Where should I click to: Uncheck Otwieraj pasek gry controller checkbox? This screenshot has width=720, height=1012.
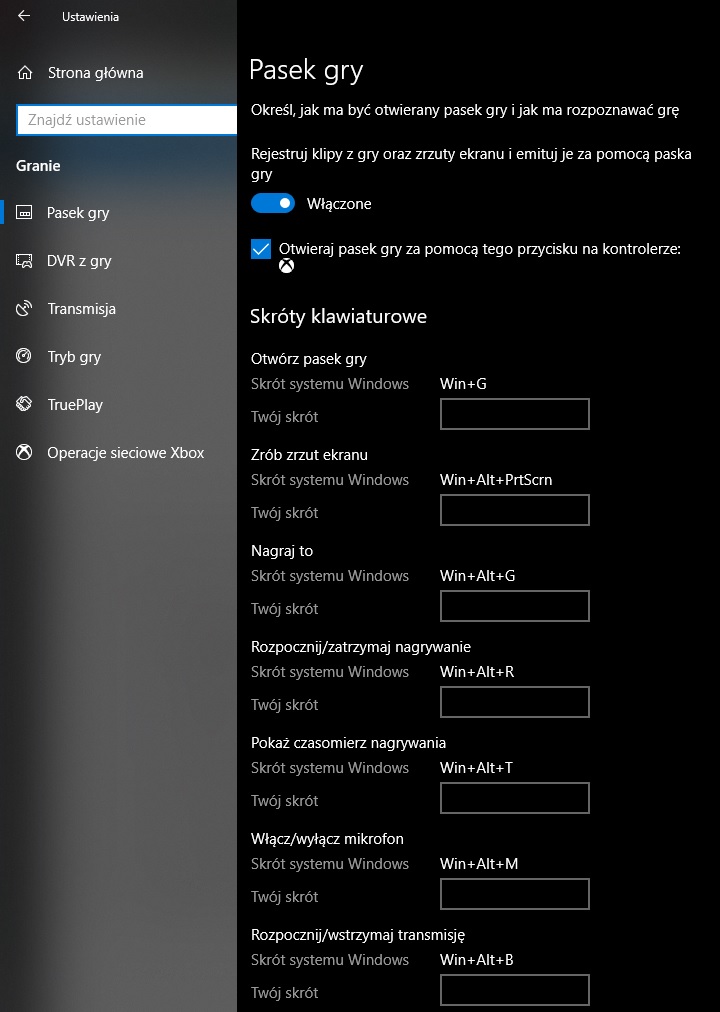pyautogui.click(x=261, y=249)
